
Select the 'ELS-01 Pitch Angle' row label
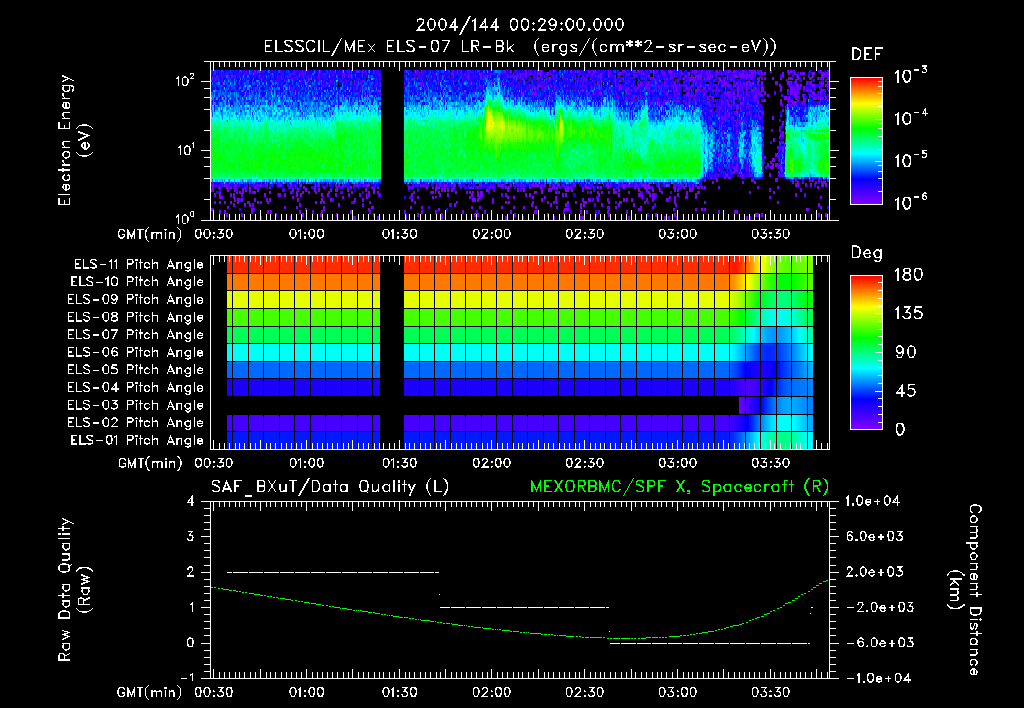click(137, 440)
